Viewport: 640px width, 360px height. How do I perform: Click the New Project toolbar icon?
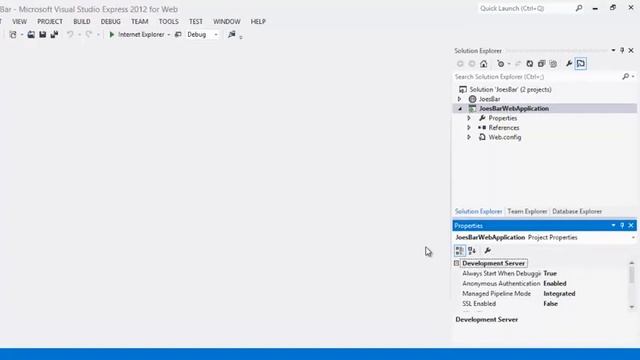(x=13, y=35)
